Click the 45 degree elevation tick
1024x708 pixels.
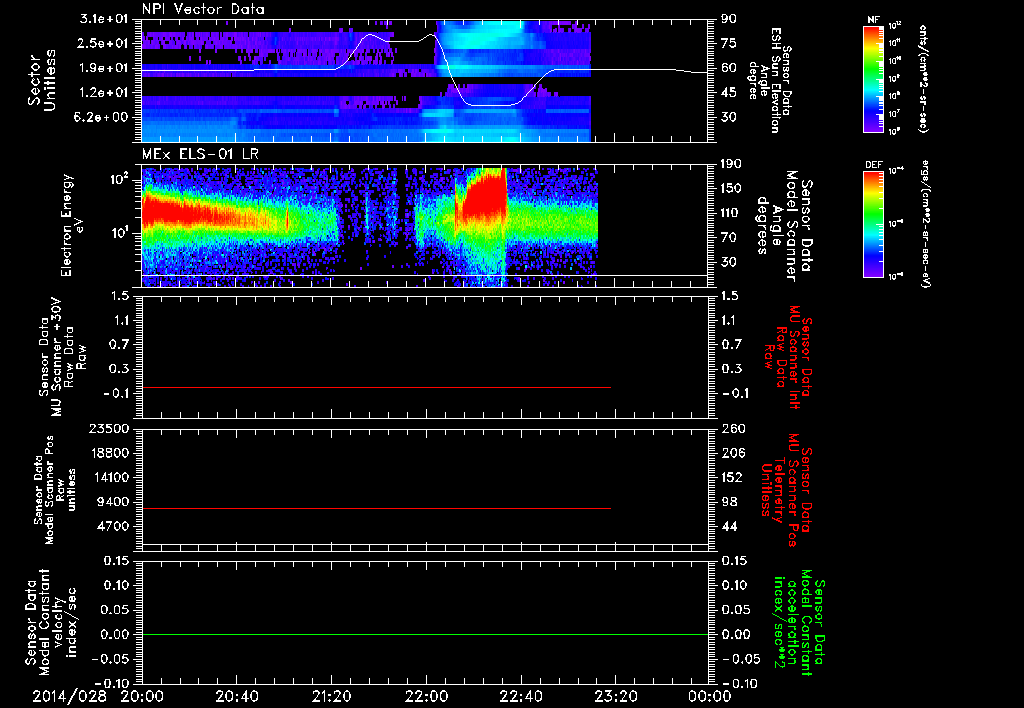728,93
